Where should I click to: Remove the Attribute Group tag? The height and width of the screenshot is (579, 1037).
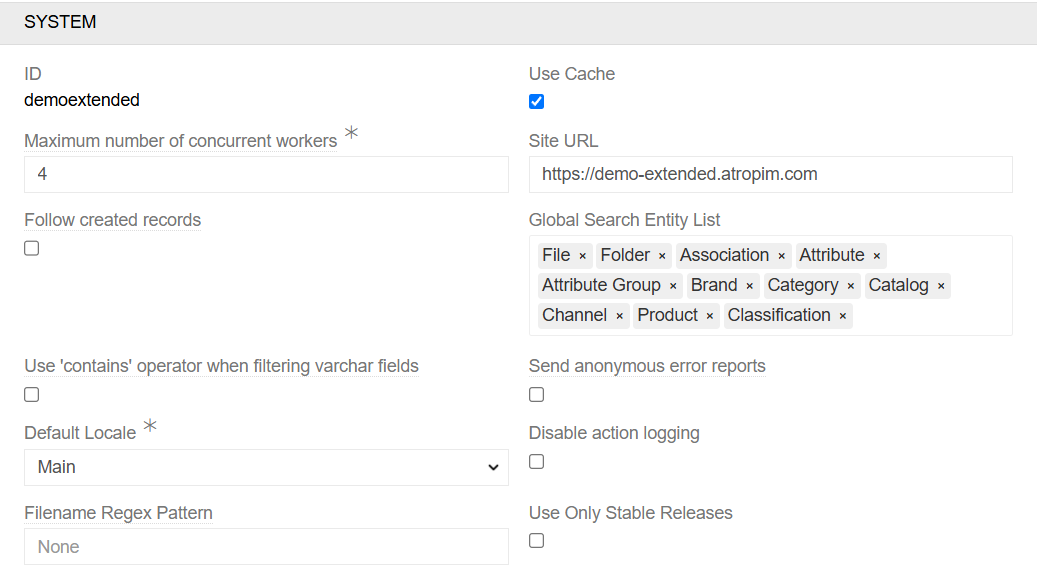[673, 286]
